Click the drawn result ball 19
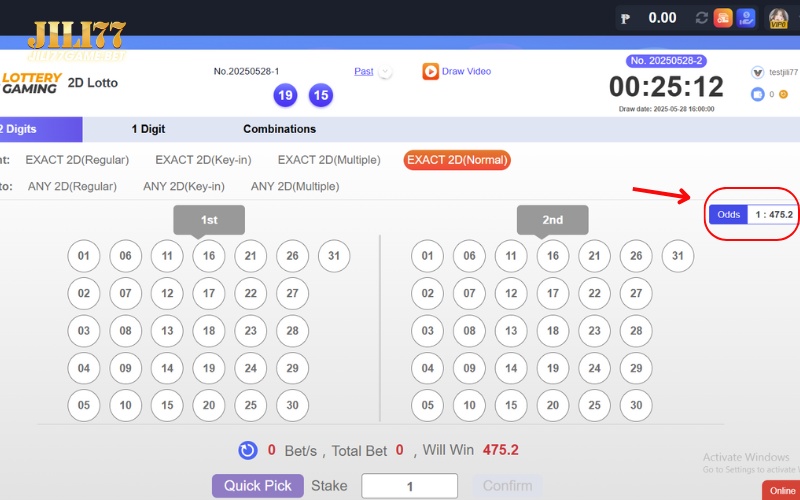The height and width of the screenshot is (500, 800). [285, 95]
